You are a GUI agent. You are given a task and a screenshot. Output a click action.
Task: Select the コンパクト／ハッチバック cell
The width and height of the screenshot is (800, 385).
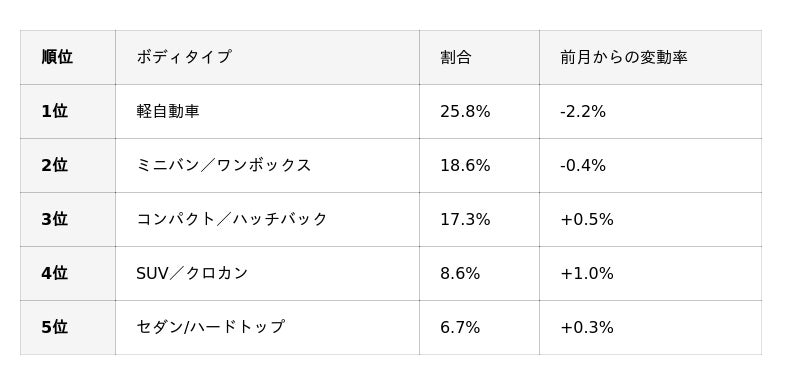(267, 219)
